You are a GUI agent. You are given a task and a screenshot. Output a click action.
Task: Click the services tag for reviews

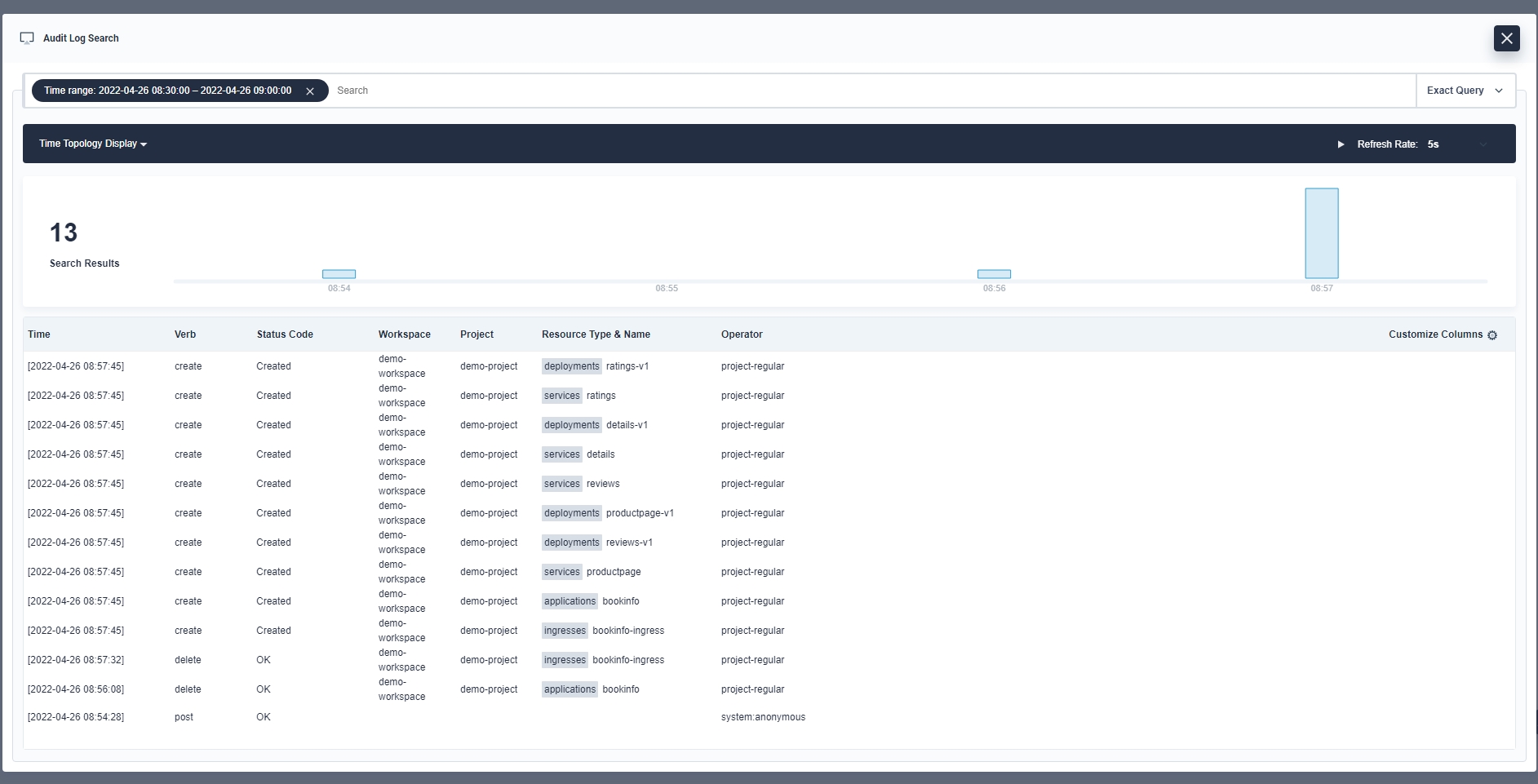(561, 484)
